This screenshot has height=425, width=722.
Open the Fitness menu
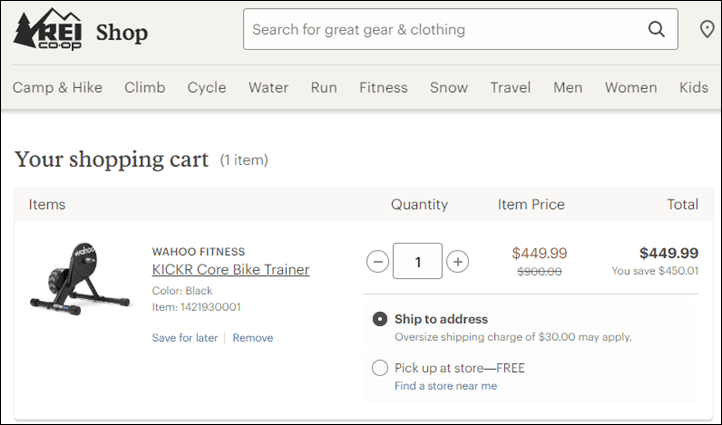click(384, 87)
